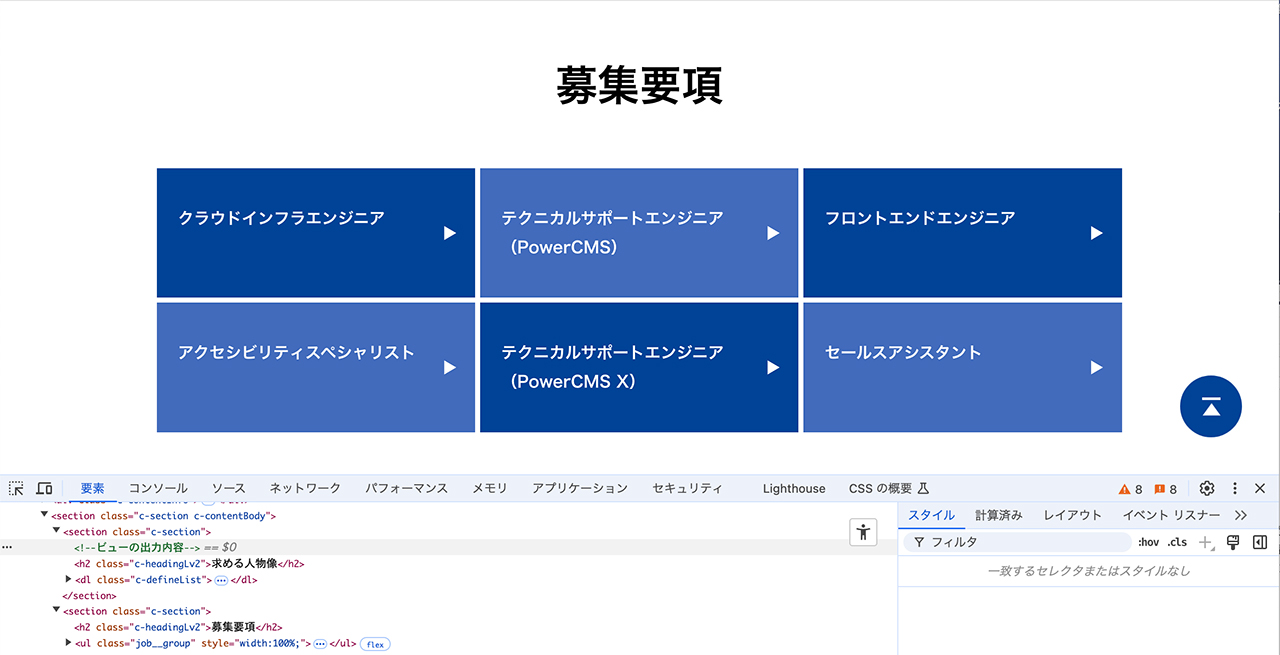Select the closing /section tag row
Viewport: 1280px width, 655px height.
click(x=89, y=595)
